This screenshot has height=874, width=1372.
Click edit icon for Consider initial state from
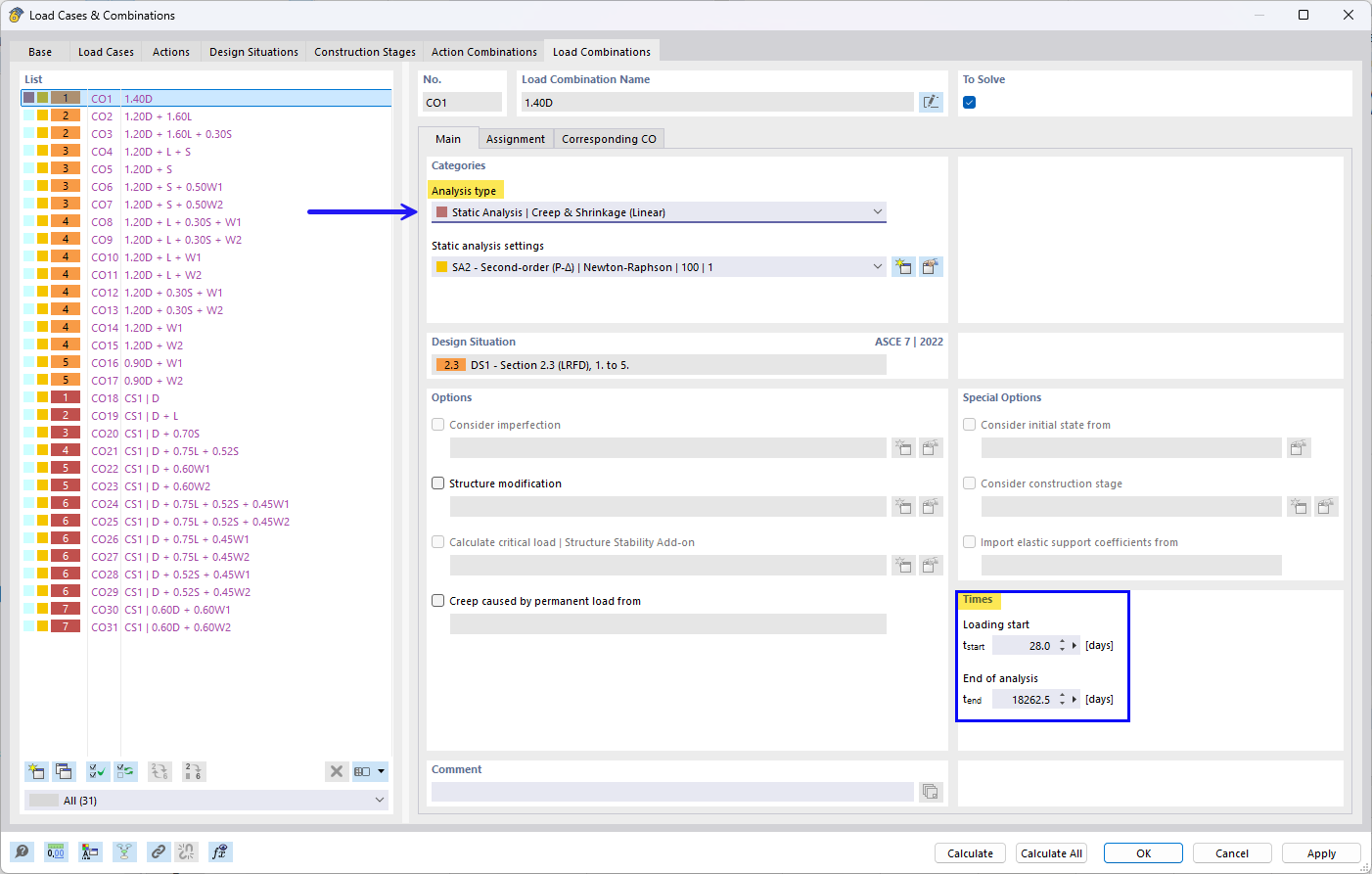(x=1298, y=447)
